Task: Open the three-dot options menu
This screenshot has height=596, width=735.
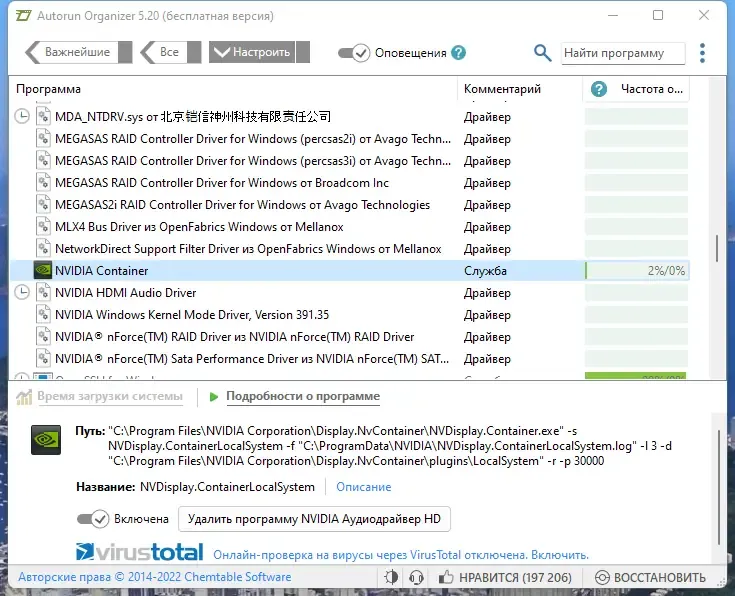Action: (x=702, y=53)
